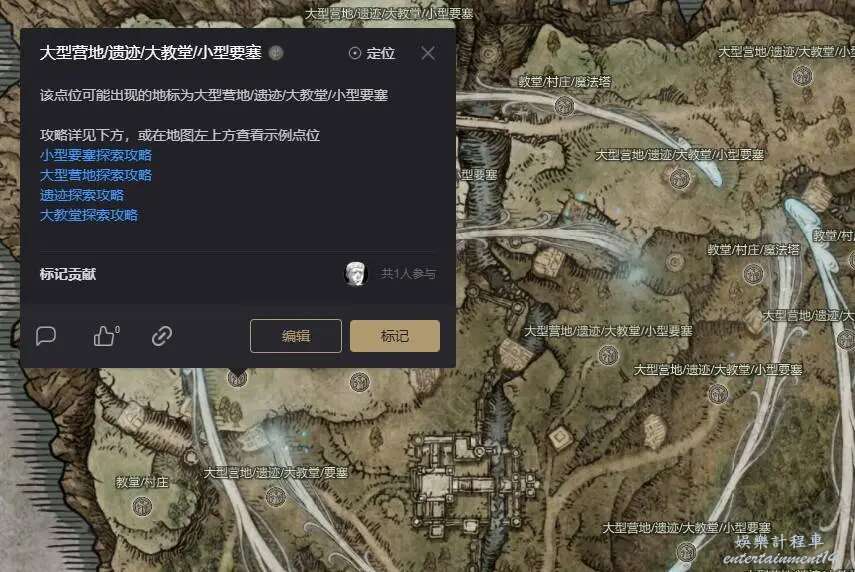This screenshot has width=855, height=572.
Task: Select map marker below 教堂/村庄 label bottom-left
Action: pos(142,505)
